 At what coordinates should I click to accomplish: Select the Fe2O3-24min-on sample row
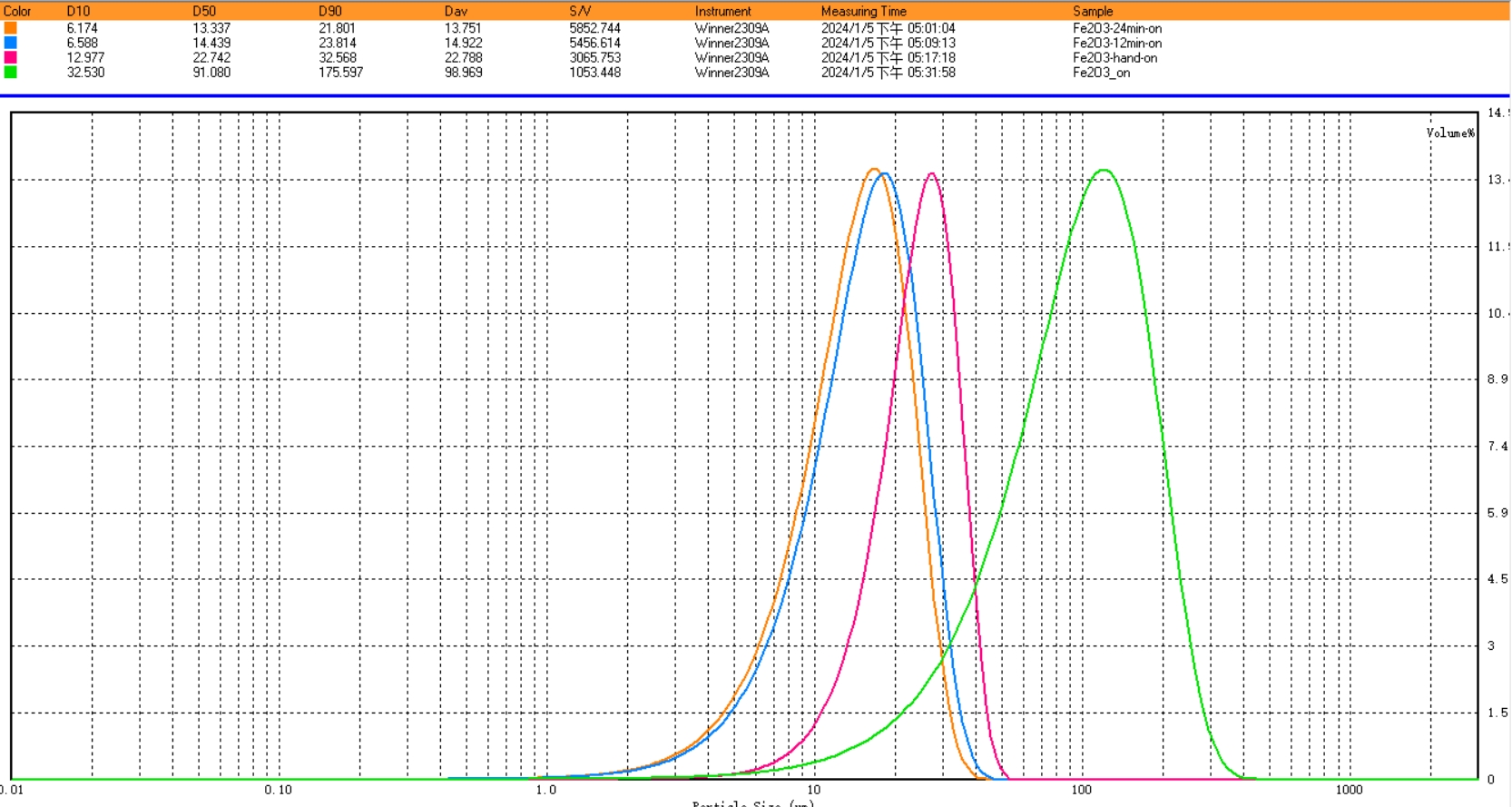(1116, 28)
